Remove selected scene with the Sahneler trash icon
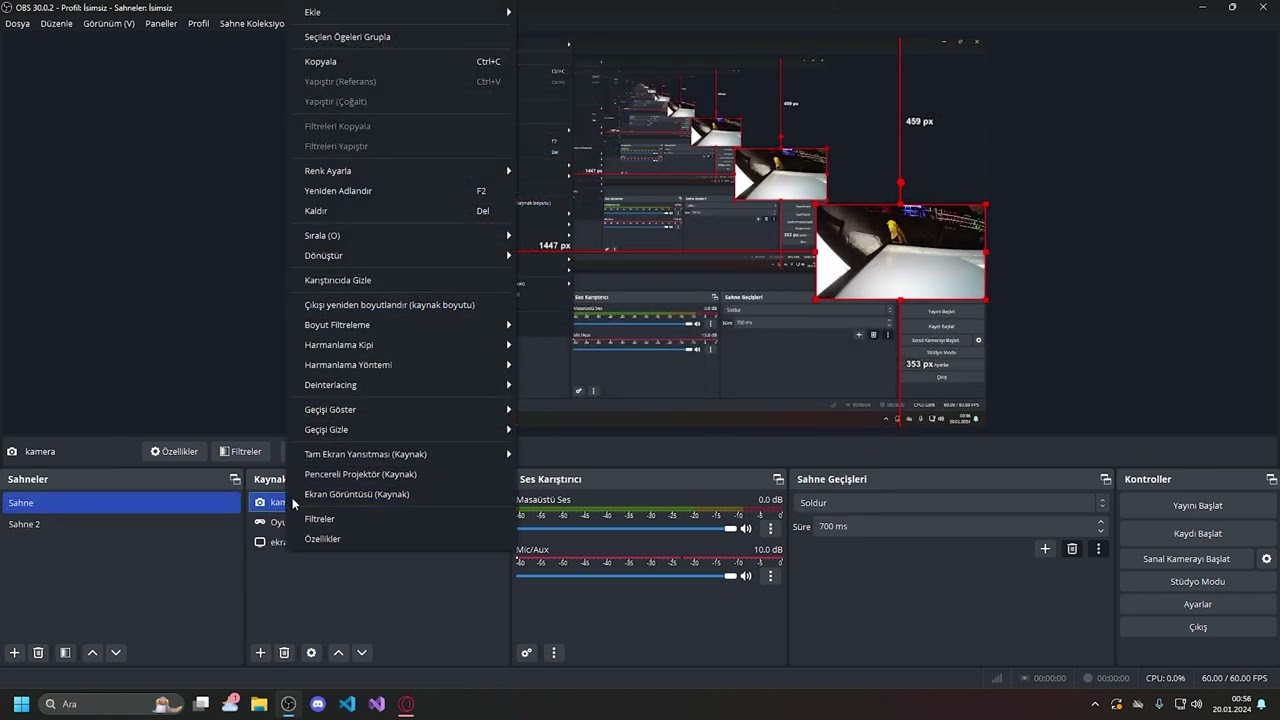The height and width of the screenshot is (720, 1280). pyautogui.click(x=38, y=653)
